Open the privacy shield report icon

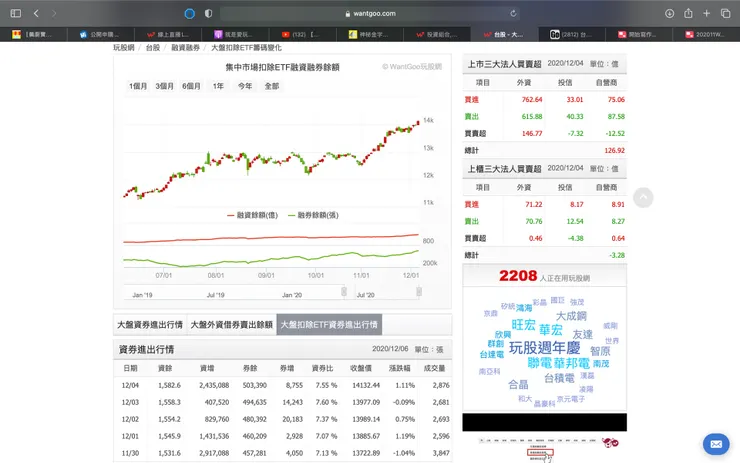(208, 14)
